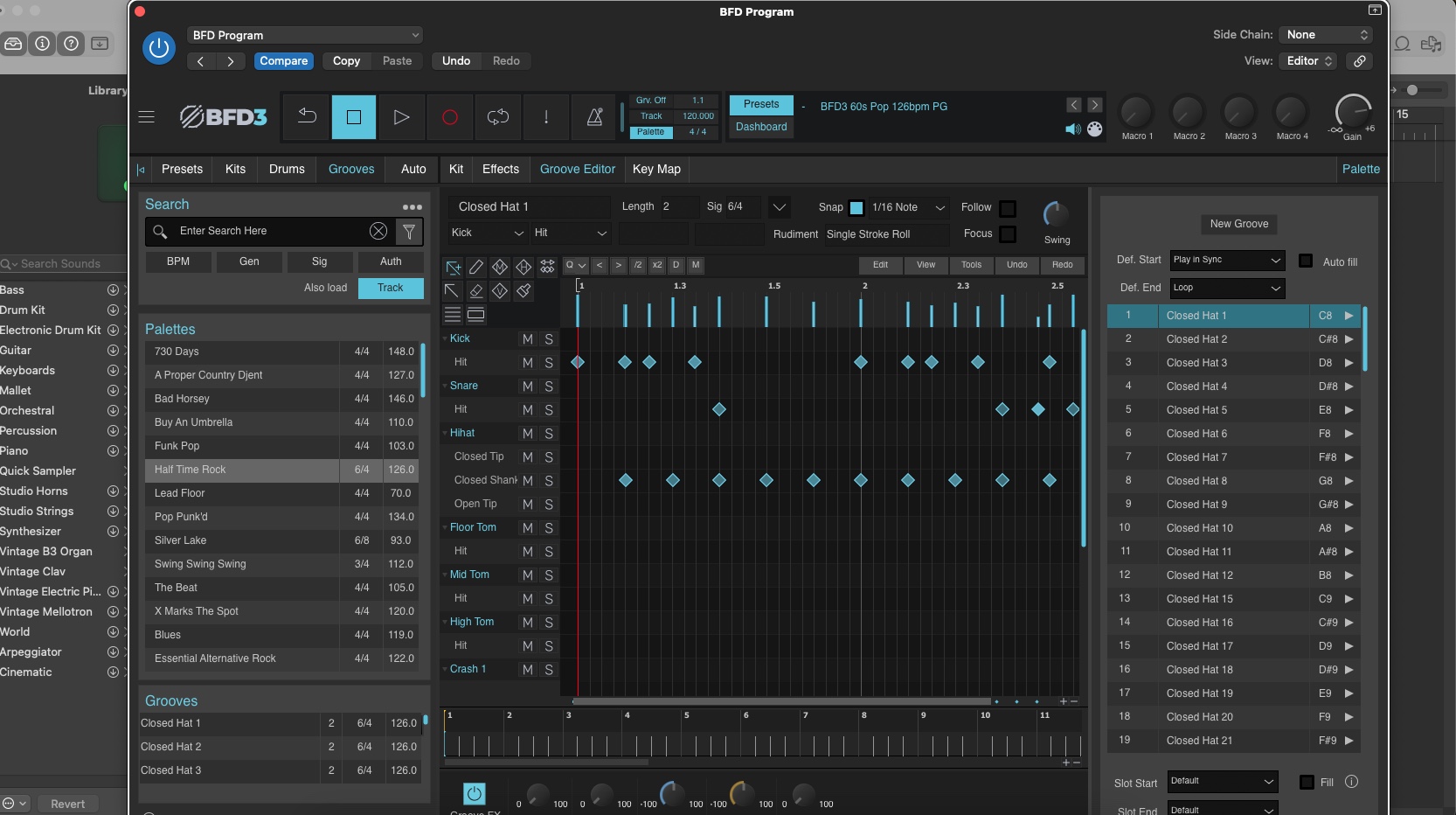Enable the Follow checkbox
1456x815 pixels.
pos(1008,208)
